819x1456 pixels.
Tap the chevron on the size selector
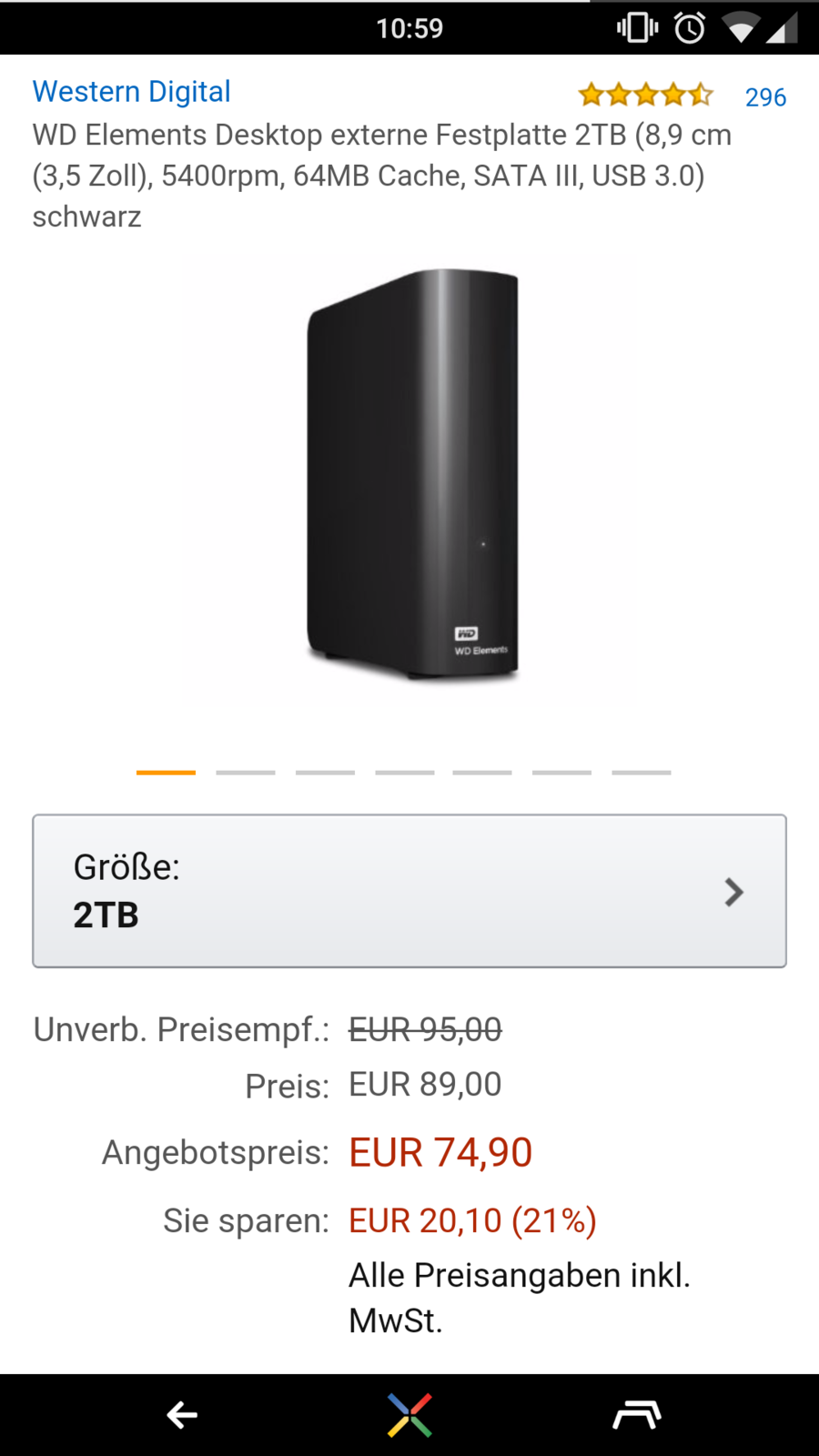click(733, 892)
